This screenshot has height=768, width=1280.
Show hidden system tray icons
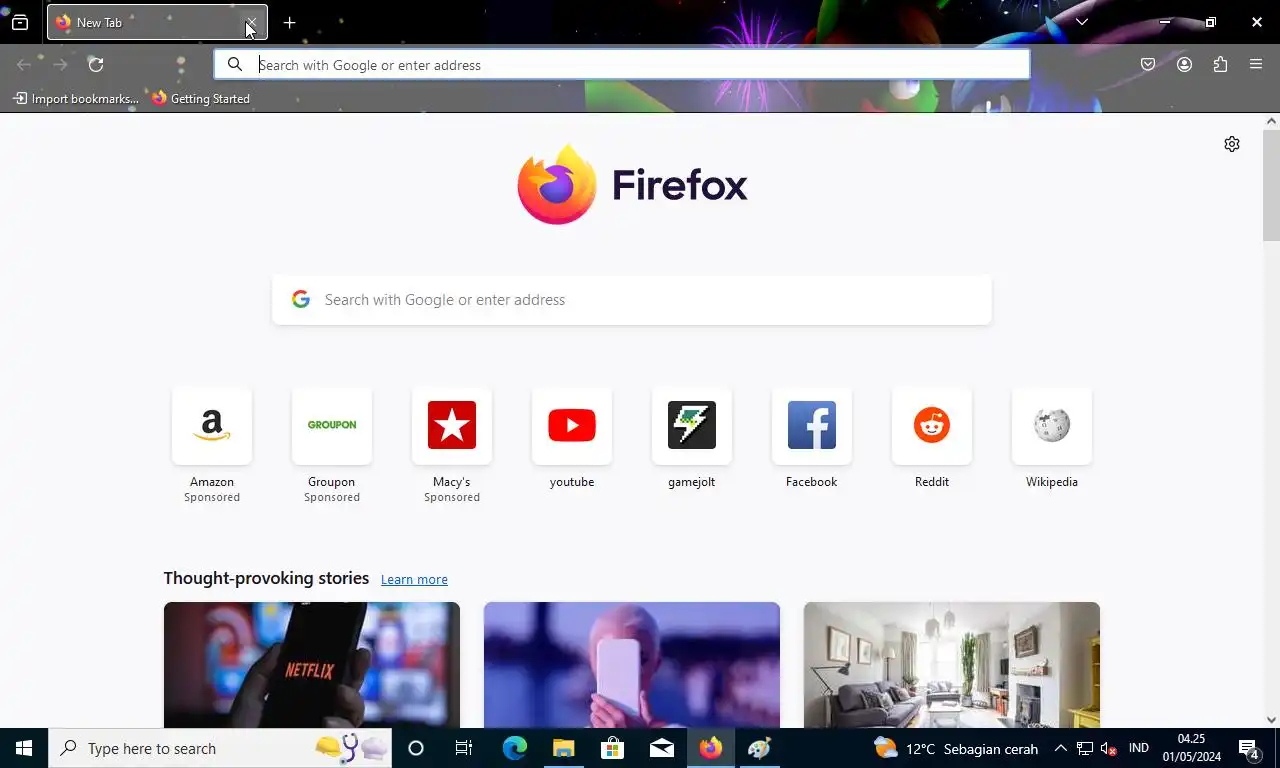(1060, 748)
